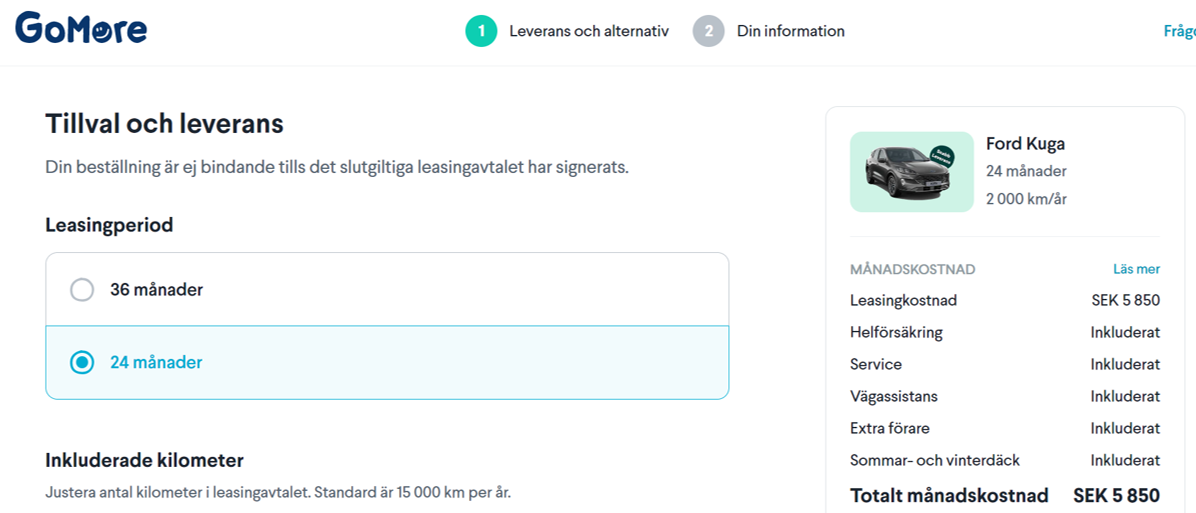Viewport: 1196px width, 513px height.
Task: Click the Sommar- och vinterdäck line item
Action: coord(935,460)
